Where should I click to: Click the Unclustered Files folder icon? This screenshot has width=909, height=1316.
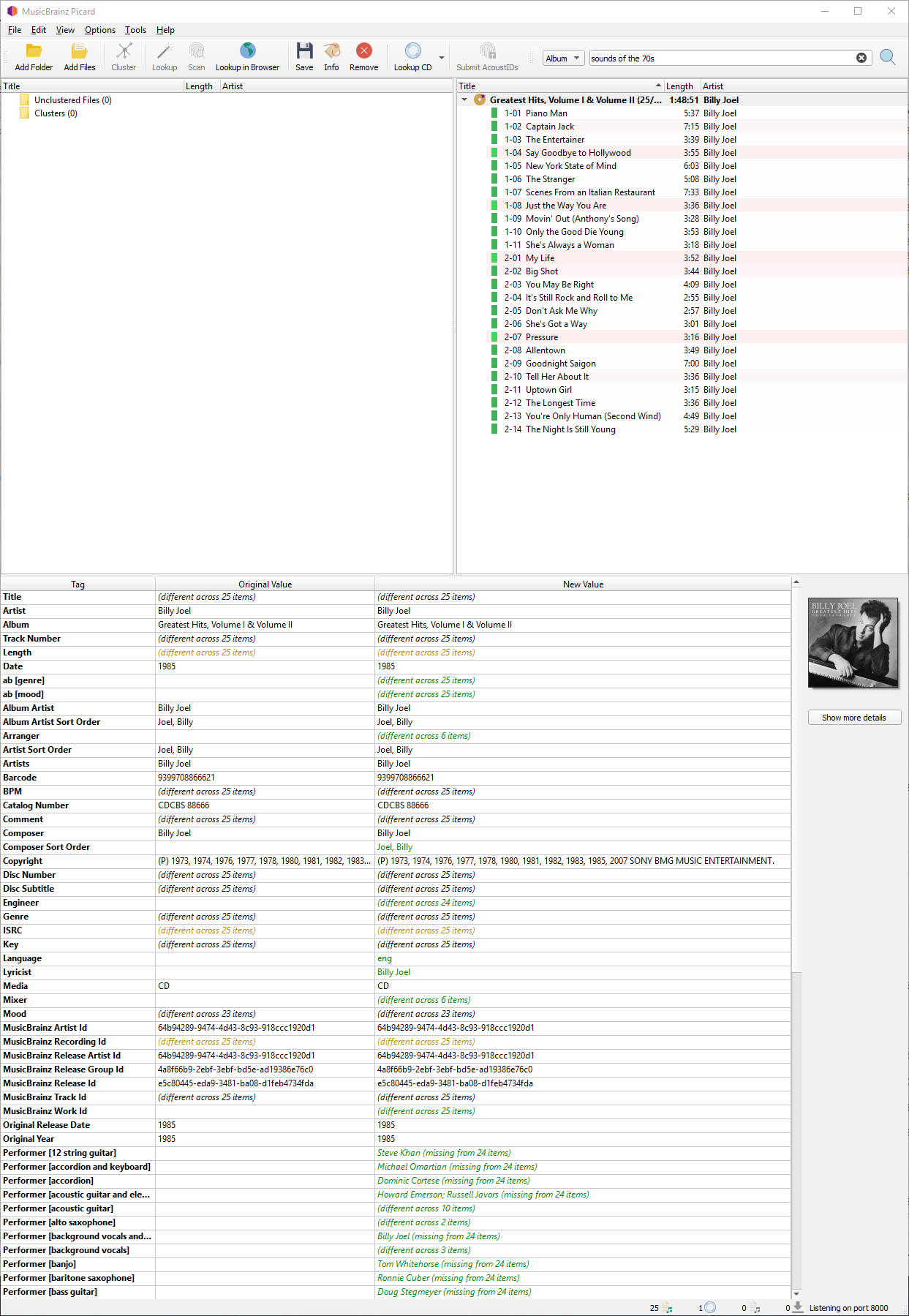(25, 100)
